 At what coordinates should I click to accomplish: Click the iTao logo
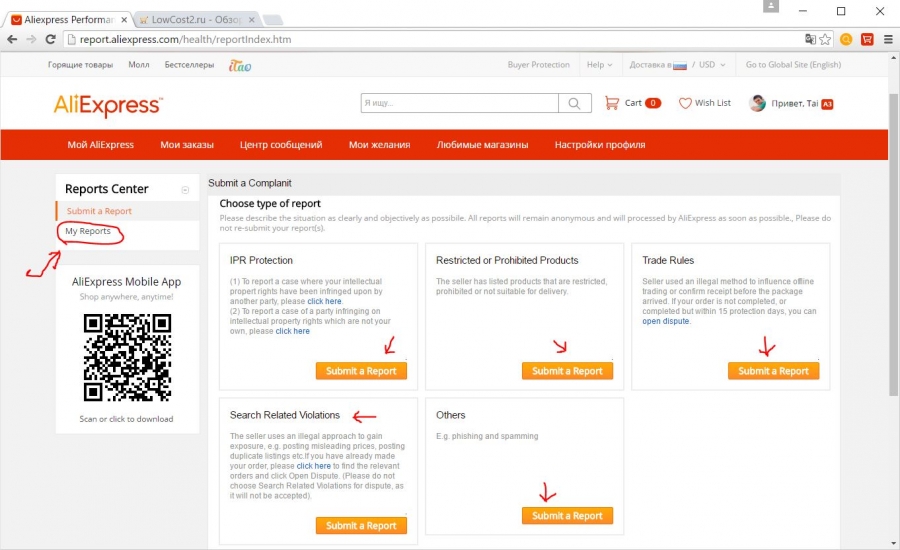(x=240, y=65)
